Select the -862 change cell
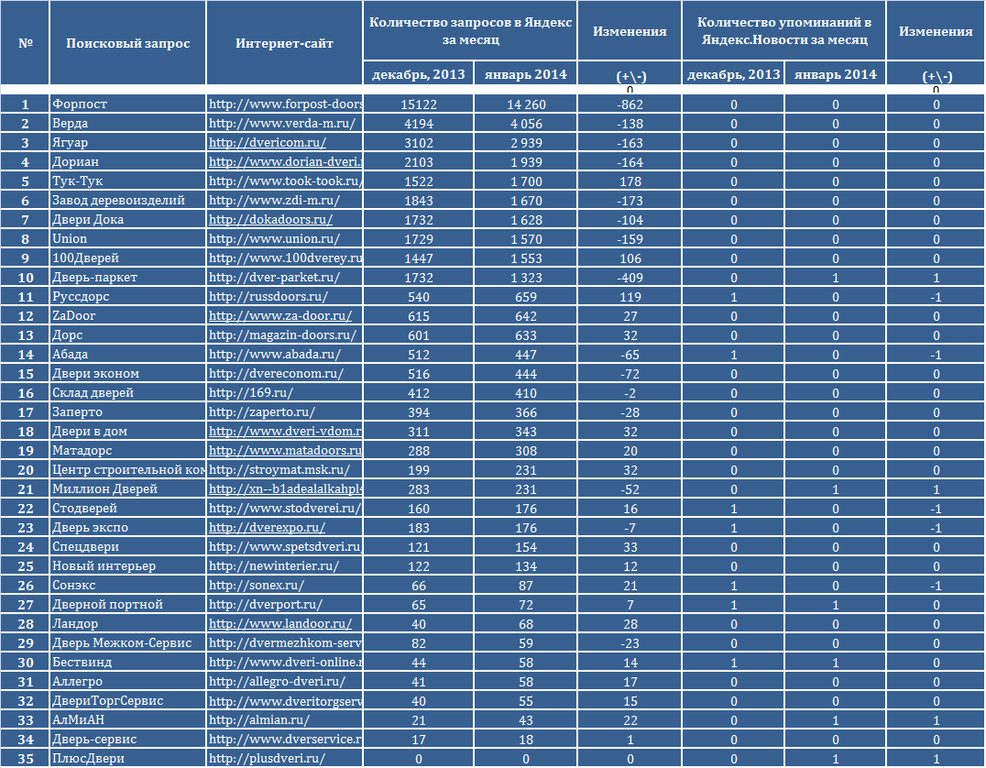This screenshot has height=768, width=986. pos(629,104)
